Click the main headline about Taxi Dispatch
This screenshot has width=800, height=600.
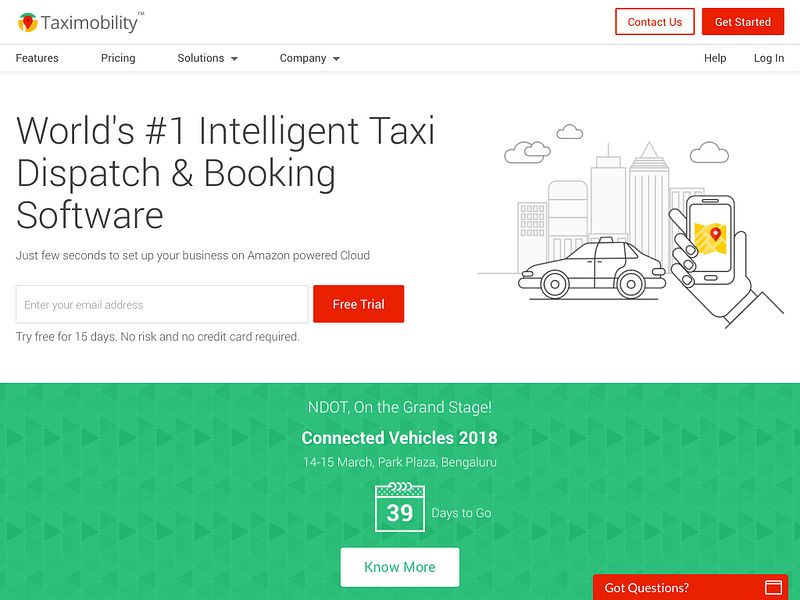(225, 172)
